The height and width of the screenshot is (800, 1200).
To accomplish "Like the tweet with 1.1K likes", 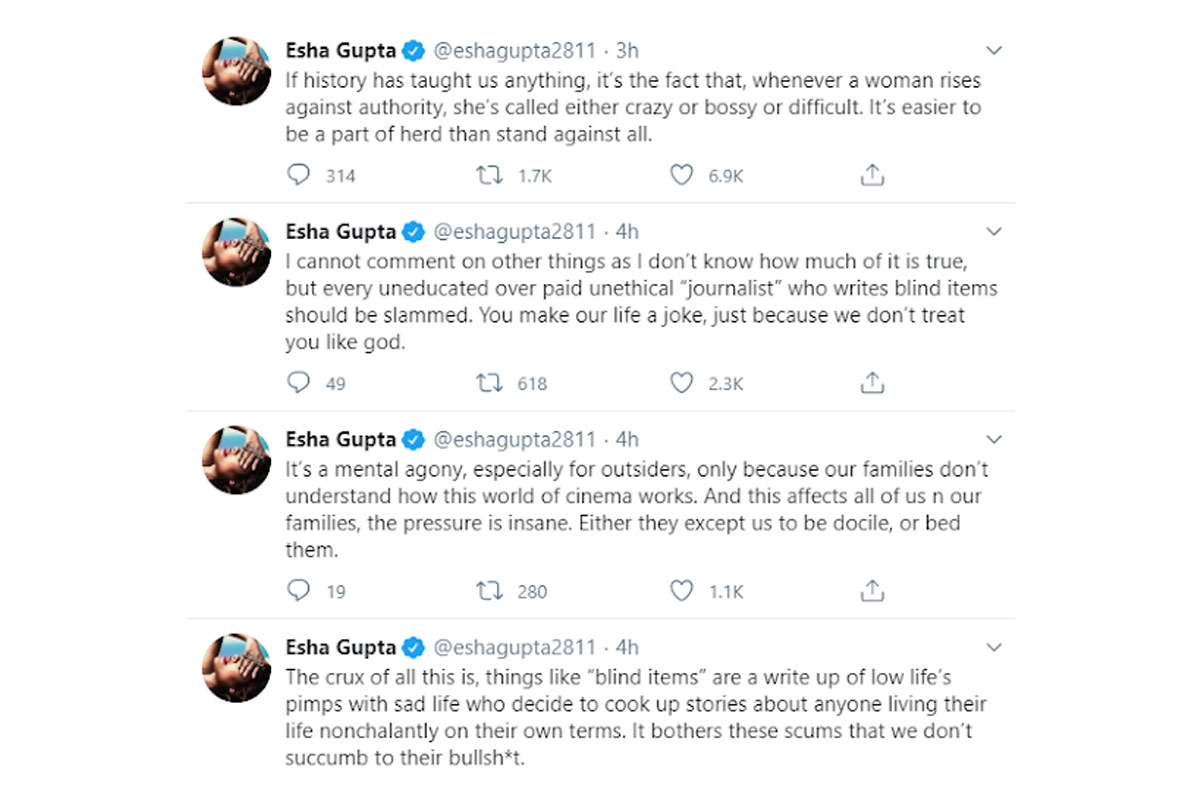I will click(681, 591).
